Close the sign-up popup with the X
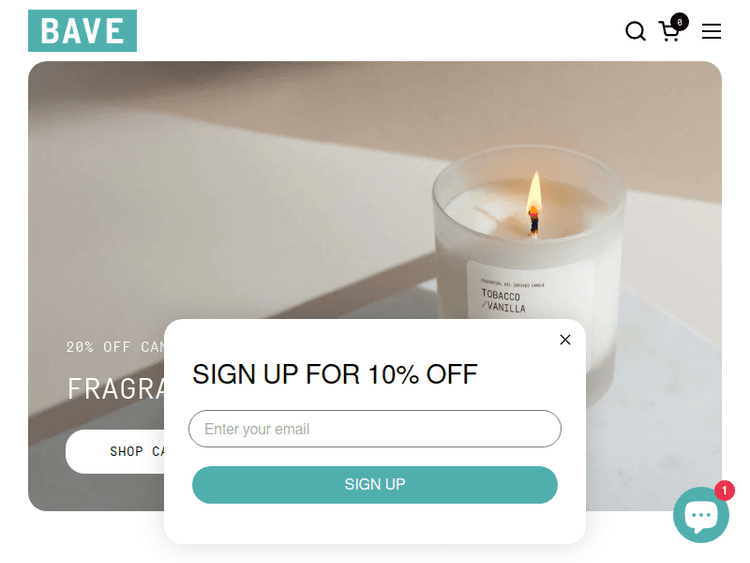Image resolution: width=750 pixels, height=563 pixels. click(565, 340)
